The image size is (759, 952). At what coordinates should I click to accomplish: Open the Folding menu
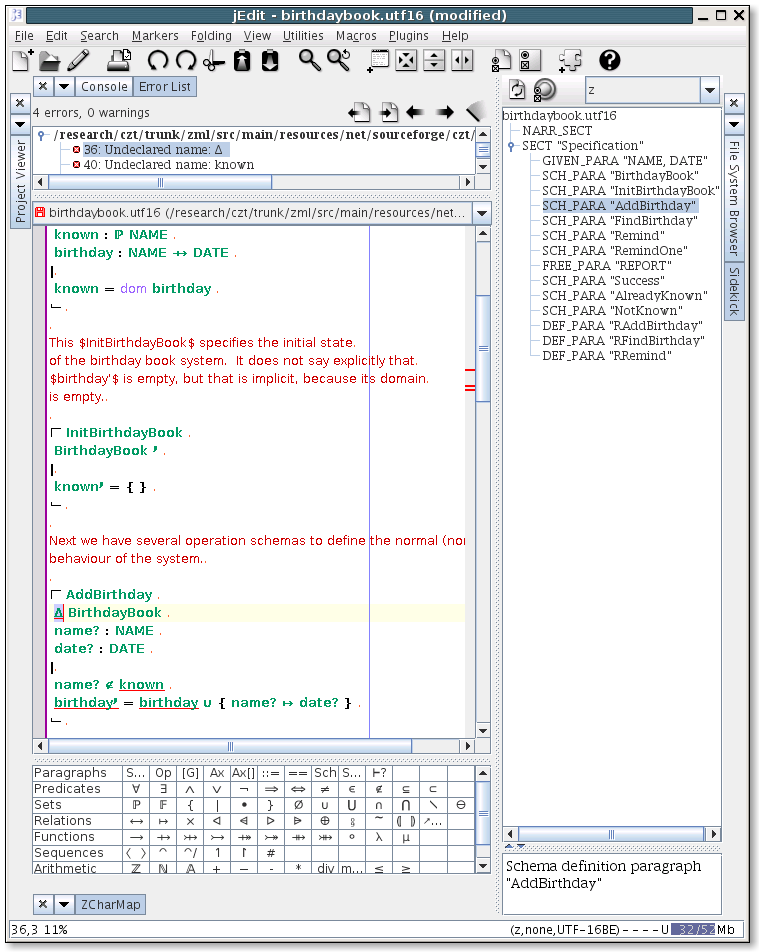211,36
